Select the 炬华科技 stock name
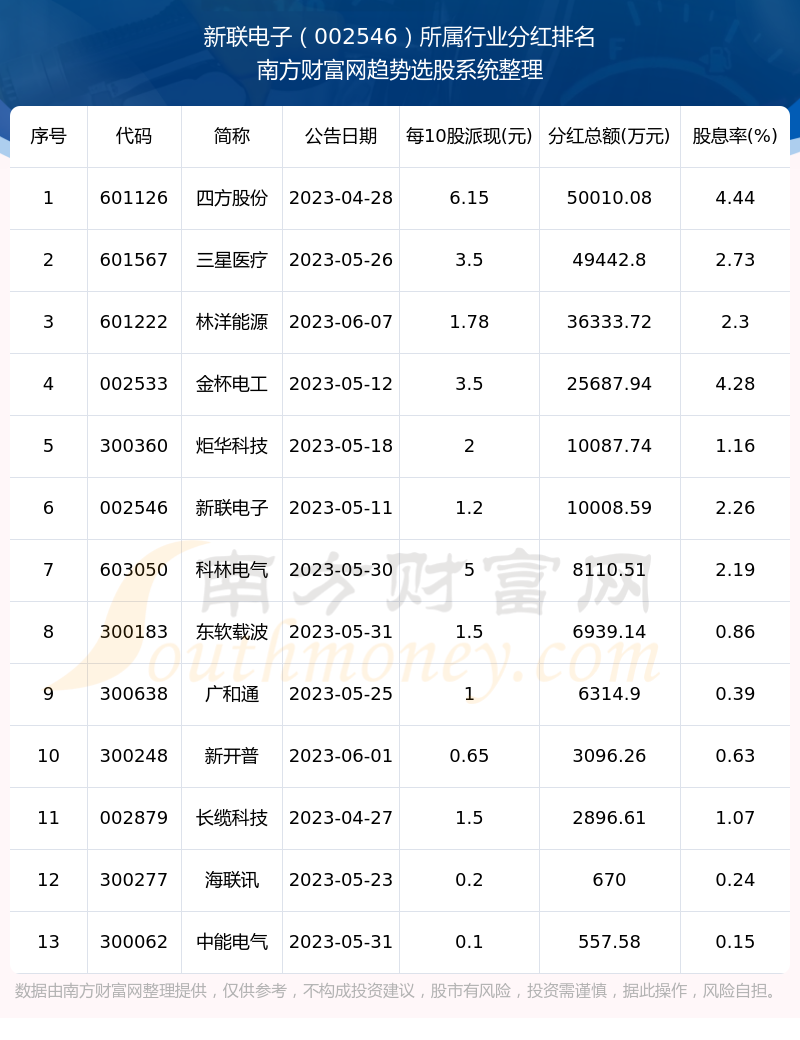 coord(232,446)
